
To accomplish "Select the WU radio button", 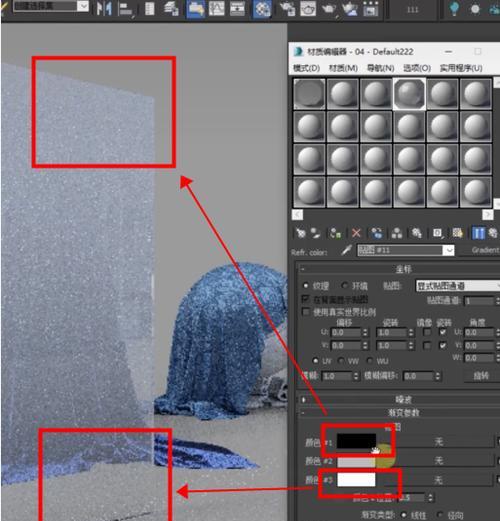I will click(369, 361).
